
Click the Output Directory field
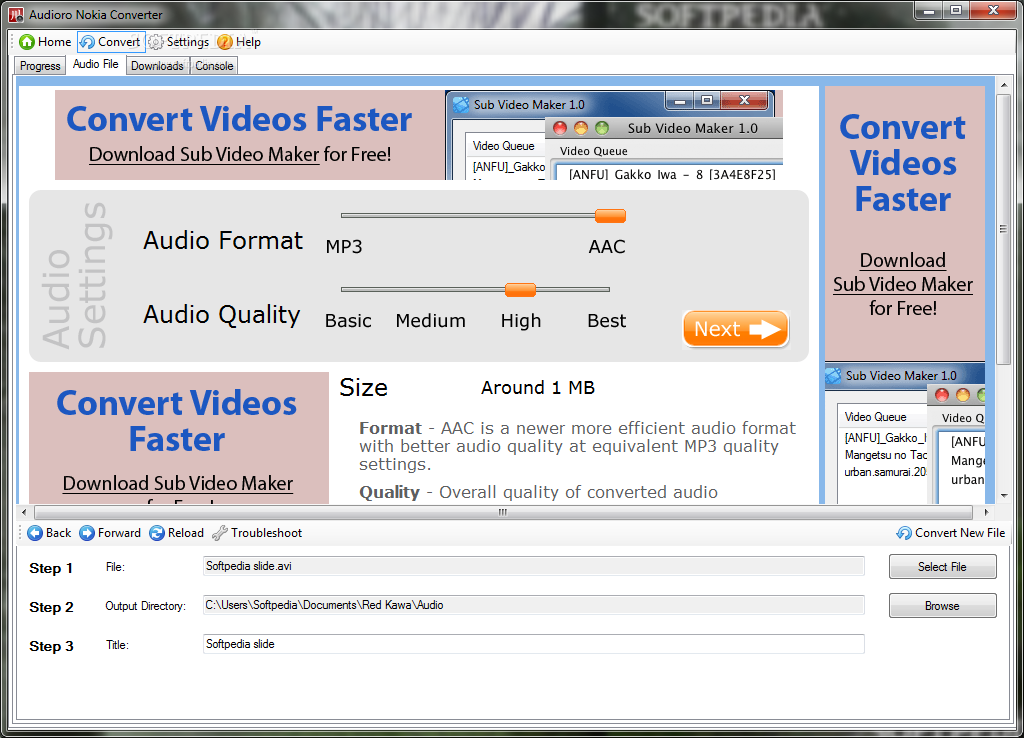pos(534,605)
